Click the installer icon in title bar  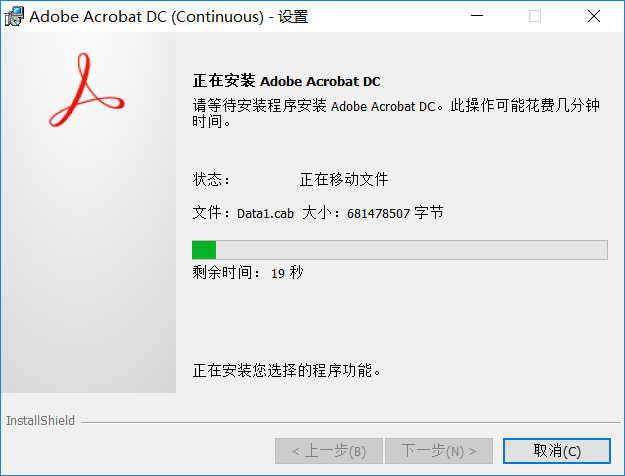[14, 16]
